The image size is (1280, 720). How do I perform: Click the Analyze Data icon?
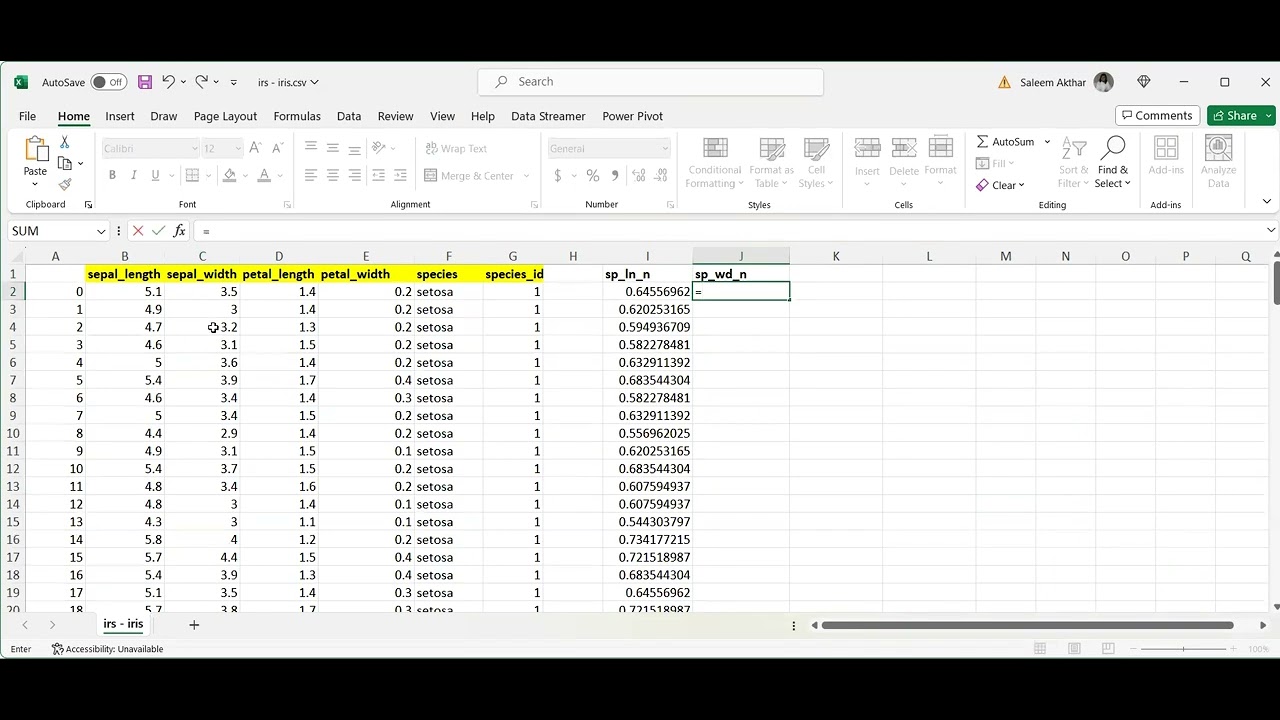1218,163
